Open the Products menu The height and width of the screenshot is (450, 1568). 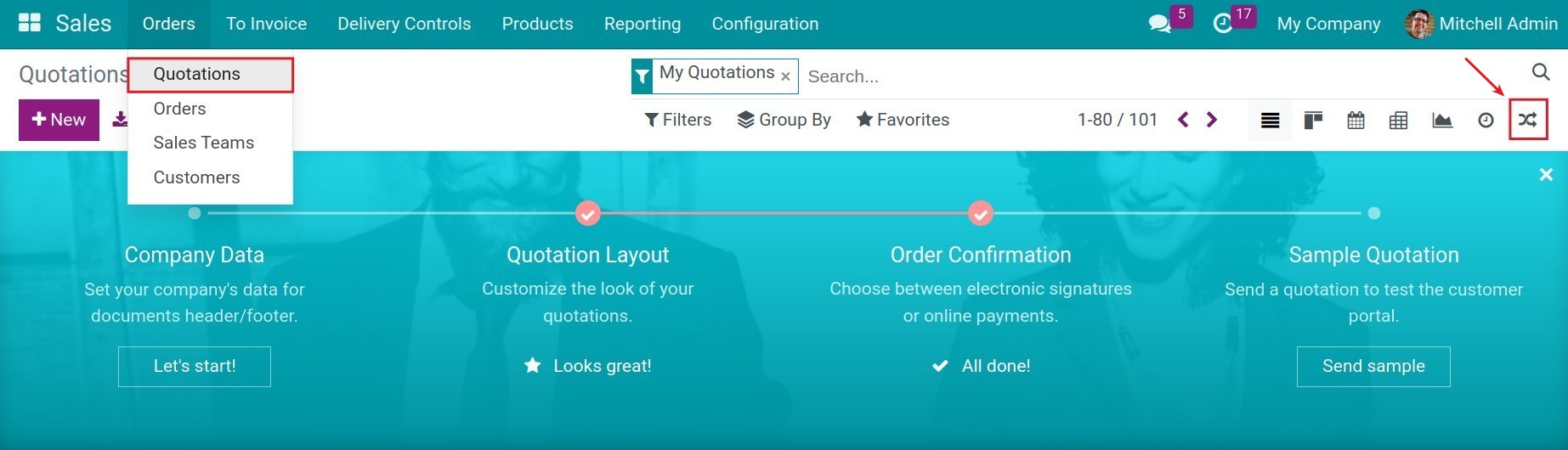pyautogui.click(x=537, y=24)
